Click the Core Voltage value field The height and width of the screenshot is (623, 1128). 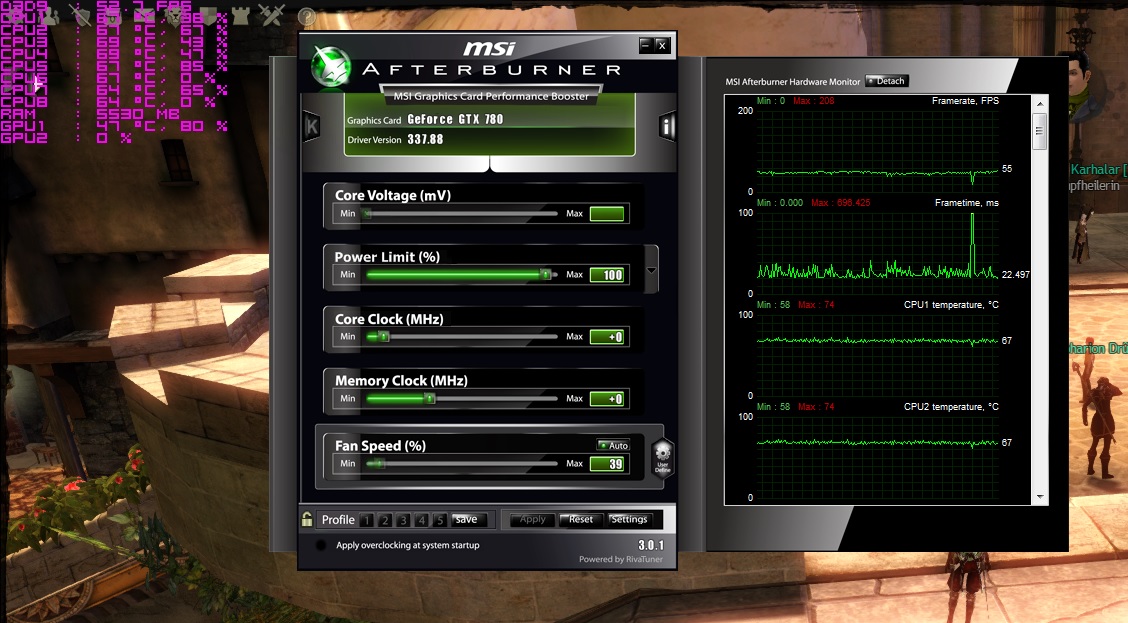coord(607,214)
